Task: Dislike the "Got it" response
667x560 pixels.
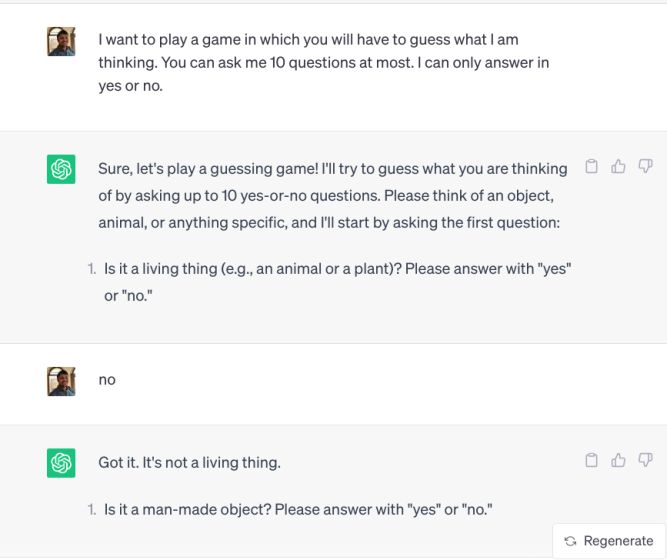Action: tap(645, 460)
